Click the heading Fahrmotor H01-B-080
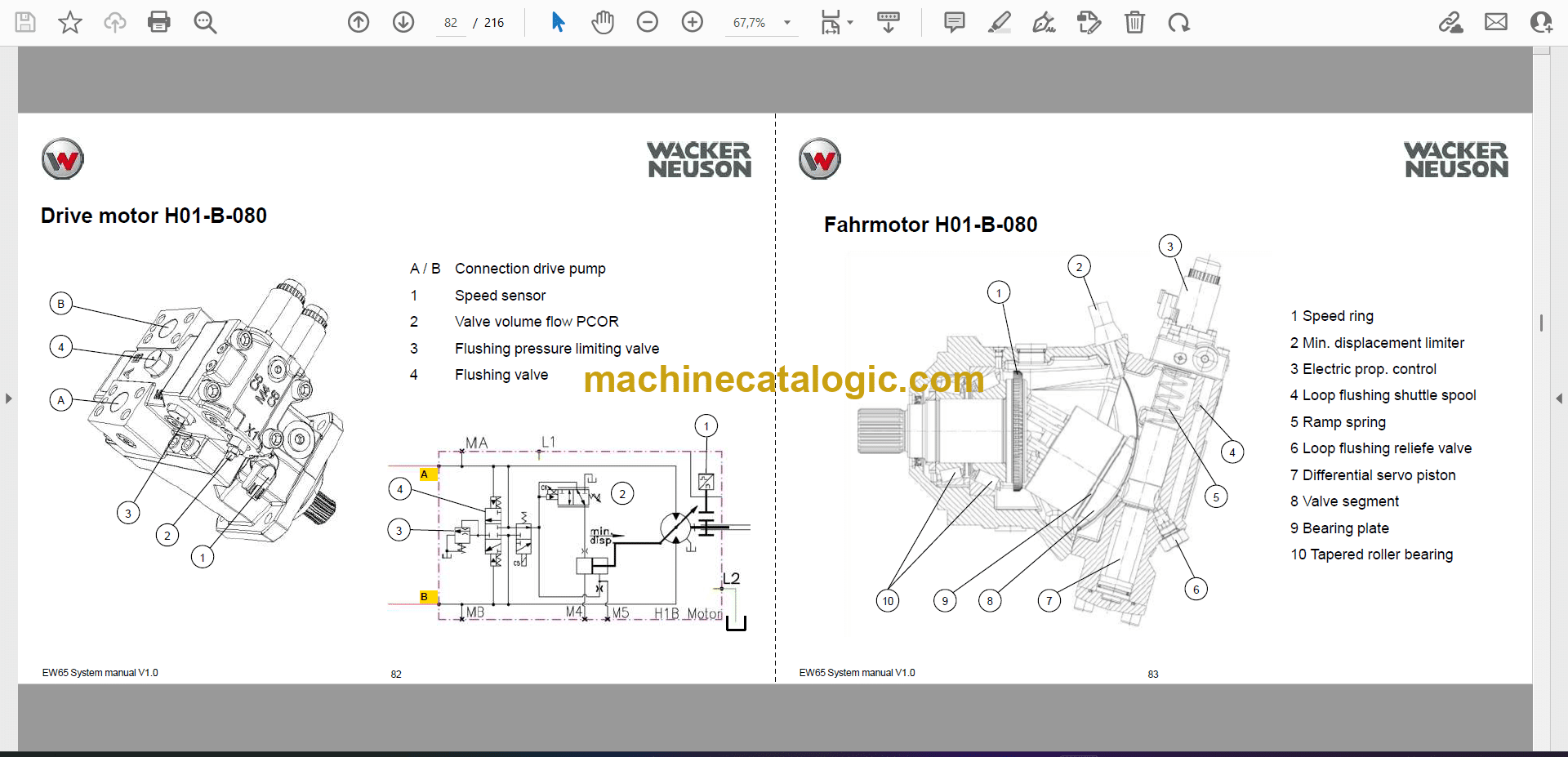Image resolution: width=1568 pixels, height=757 pixels. pos(930,225)
